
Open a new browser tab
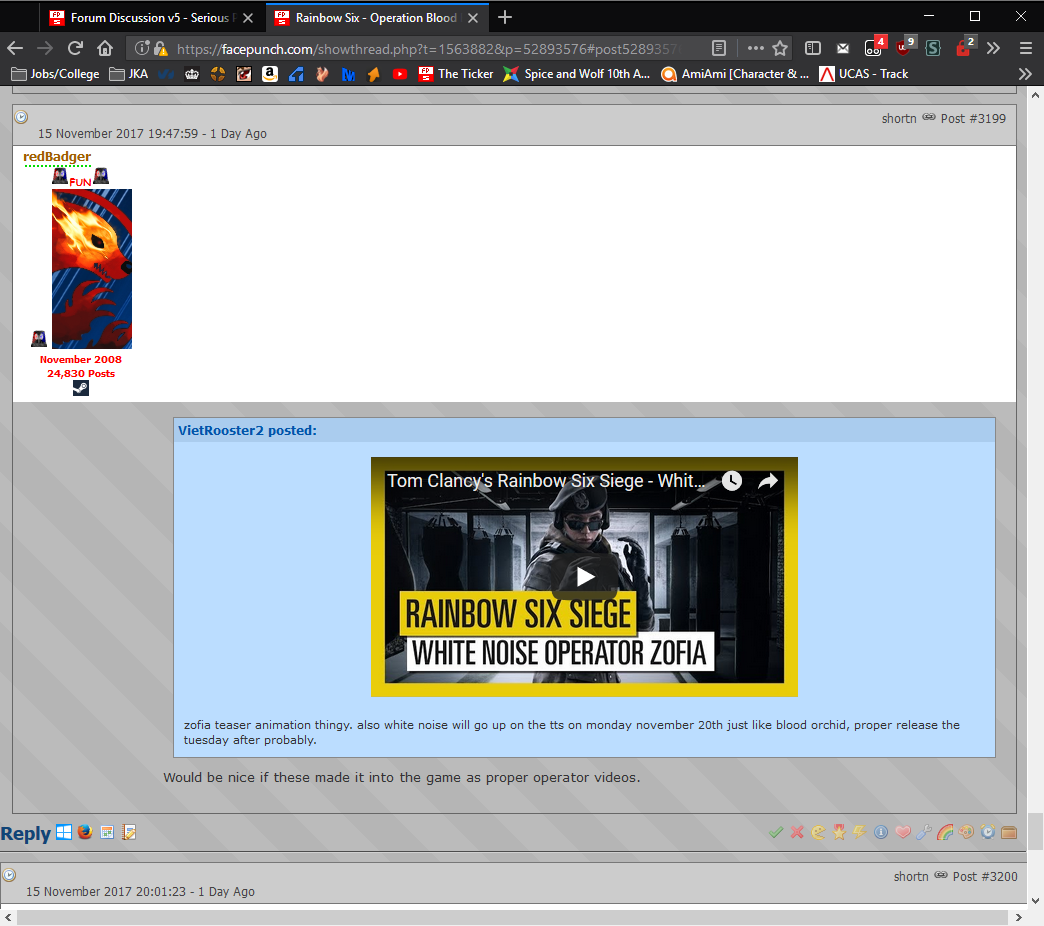[505, 17]
